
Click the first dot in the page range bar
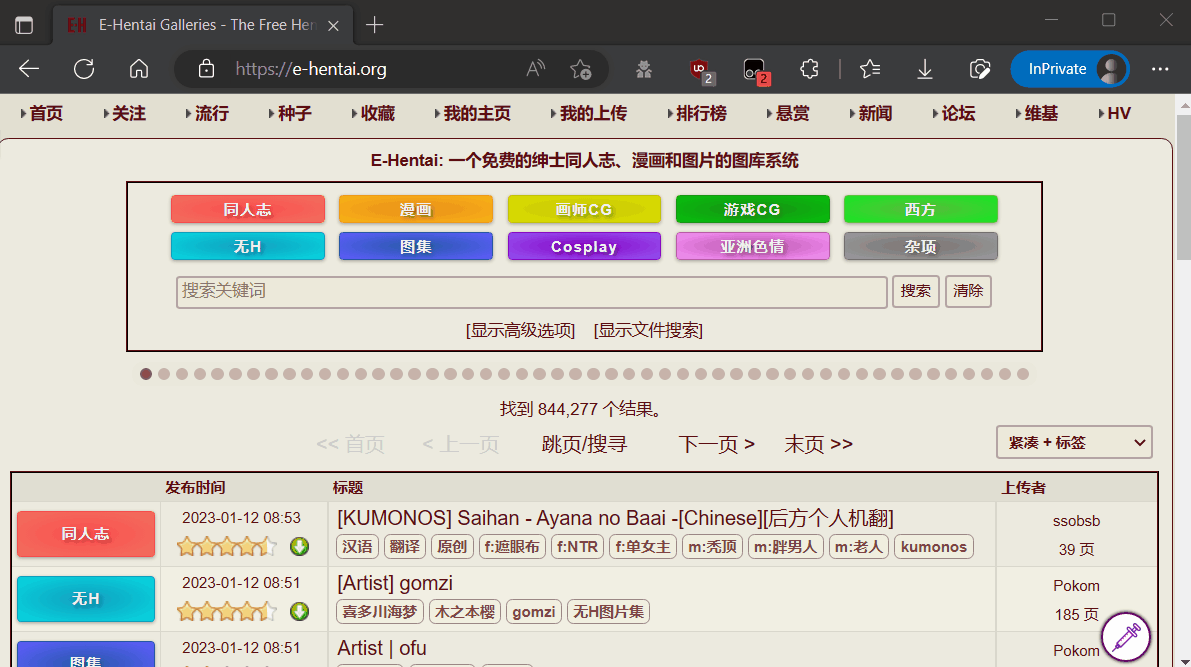click(146, 374)
